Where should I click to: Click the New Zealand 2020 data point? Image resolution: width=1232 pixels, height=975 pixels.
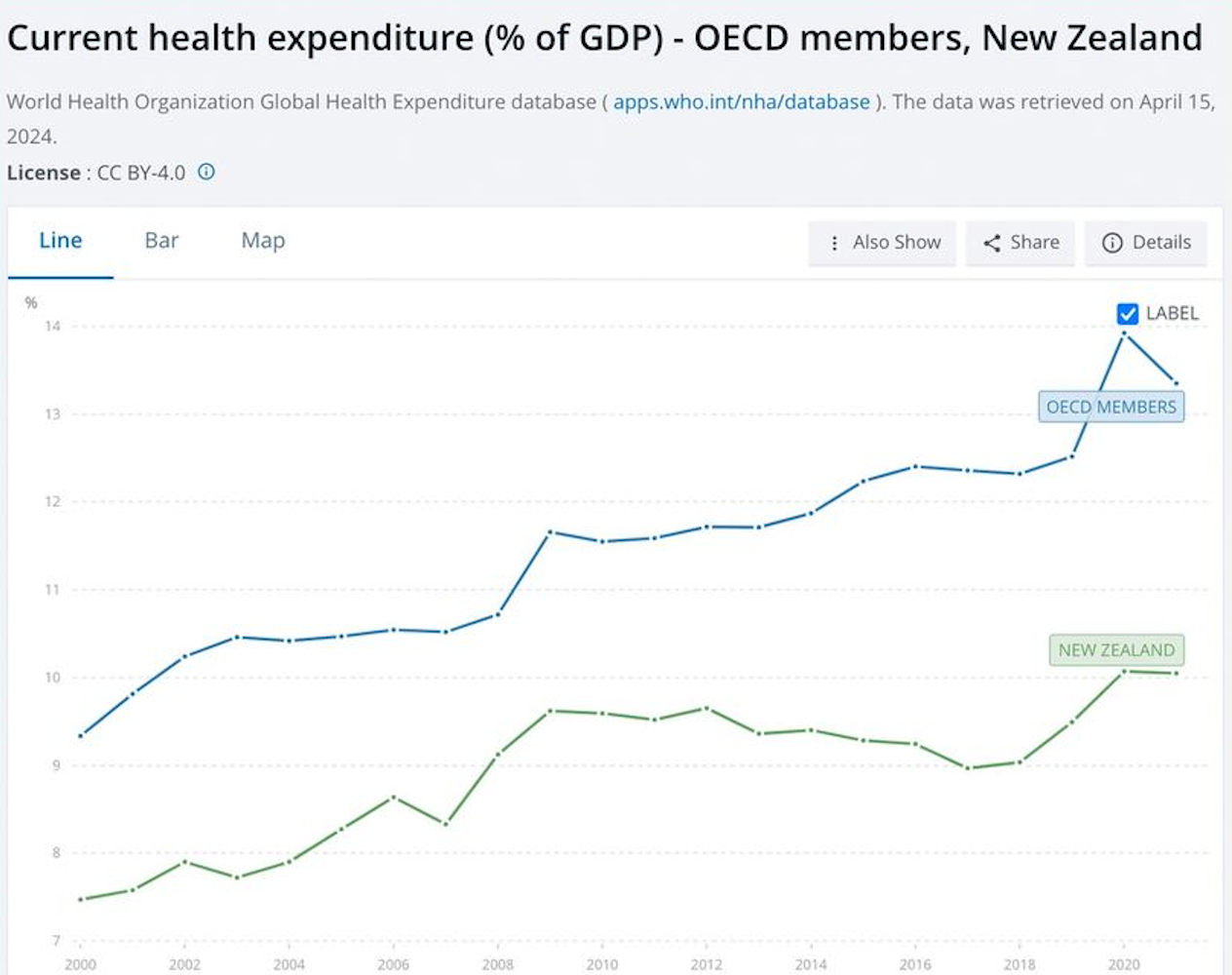coord(1124,671)
